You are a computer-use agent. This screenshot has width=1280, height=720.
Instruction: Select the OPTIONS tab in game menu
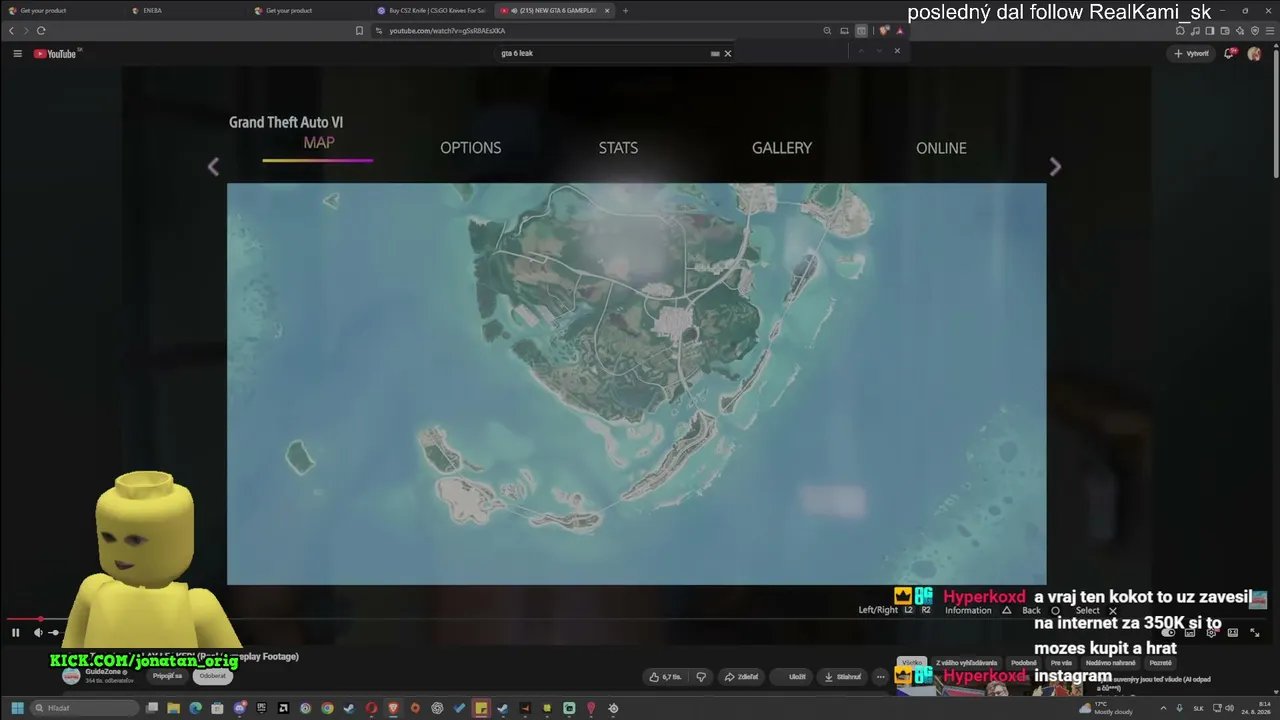(470, 148)
